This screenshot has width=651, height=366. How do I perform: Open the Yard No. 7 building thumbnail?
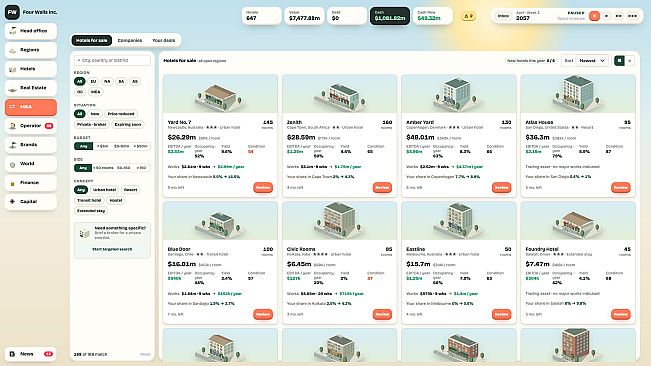(220, 94)
